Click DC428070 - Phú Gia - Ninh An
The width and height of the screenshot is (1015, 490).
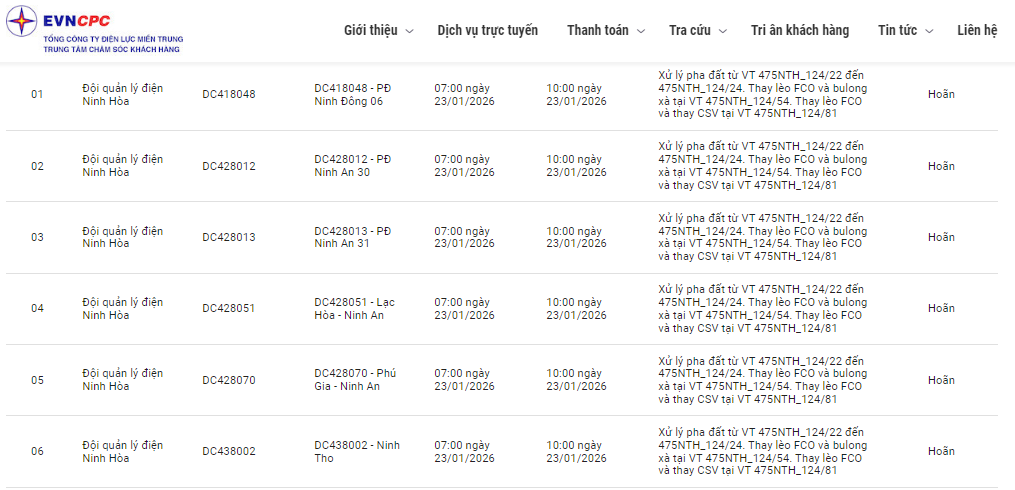(x=354, y=380)
